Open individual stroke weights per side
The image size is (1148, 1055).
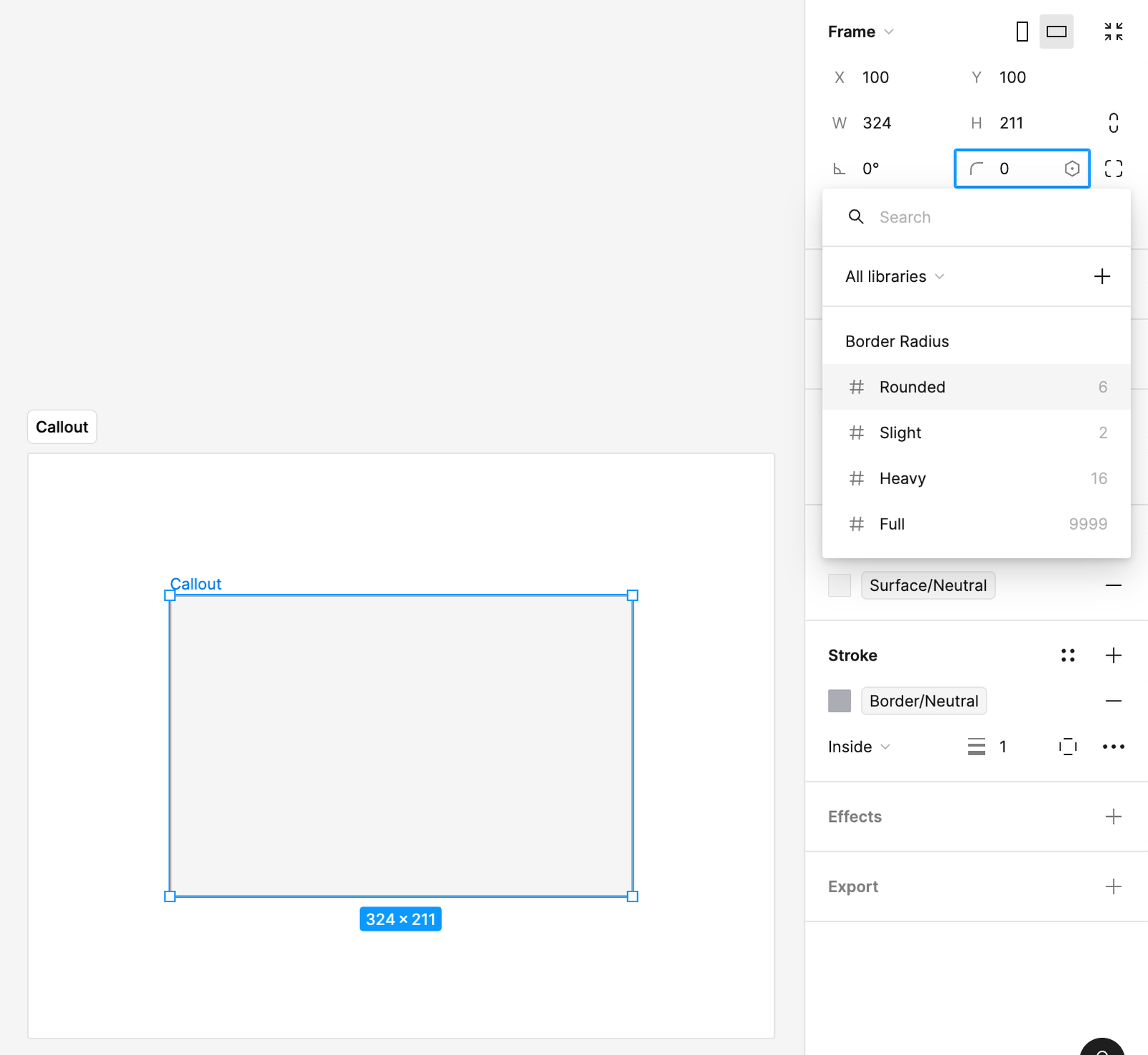pos(1068,746)
